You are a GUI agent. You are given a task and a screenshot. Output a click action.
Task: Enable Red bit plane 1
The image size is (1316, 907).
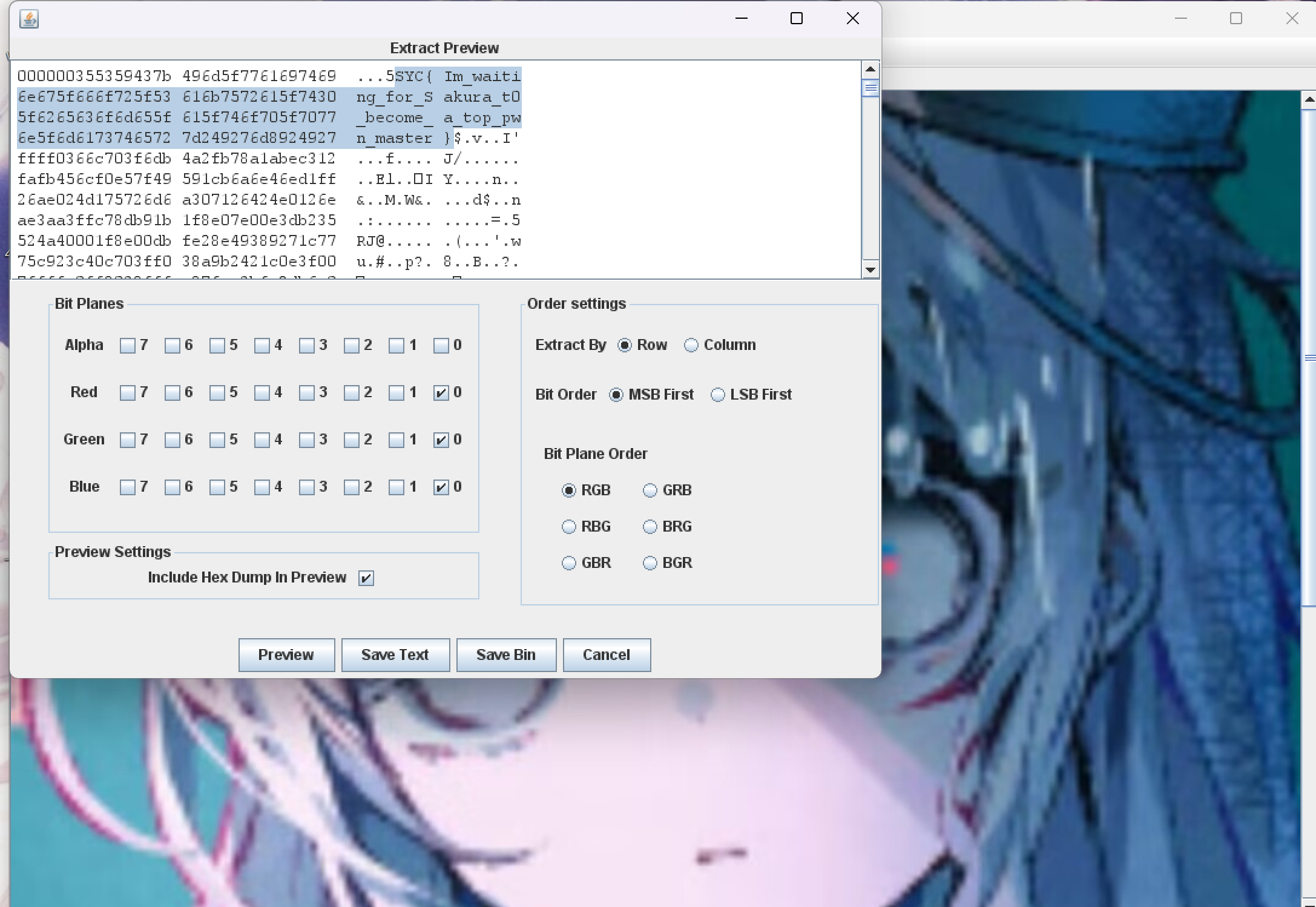click(396, 393)
